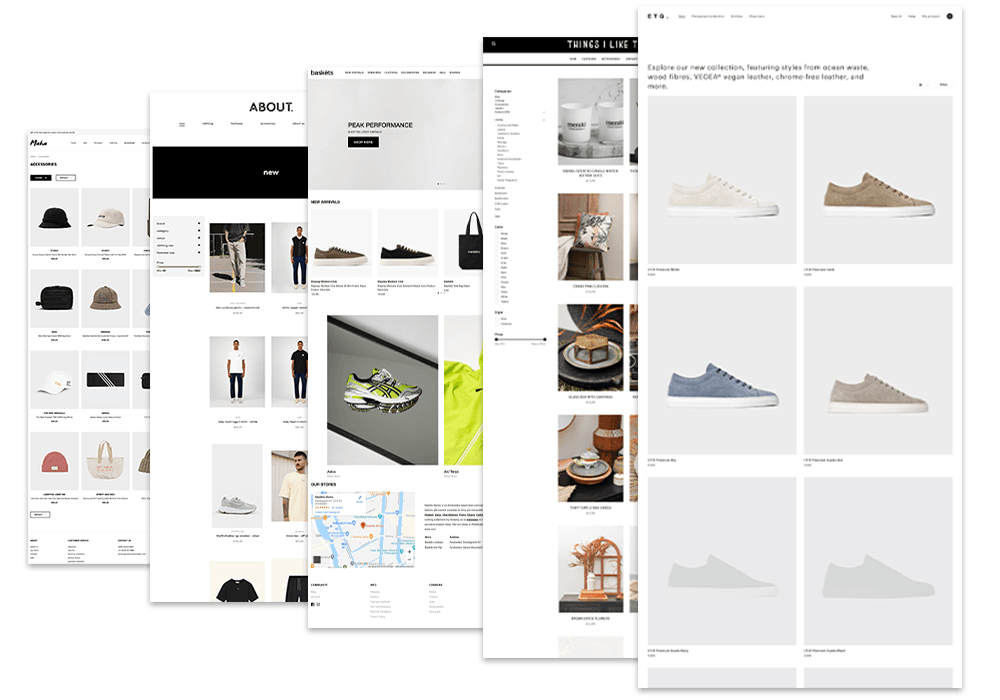
Task: Open the black Filter button on Maha page
Action: (x=40, y=178)
